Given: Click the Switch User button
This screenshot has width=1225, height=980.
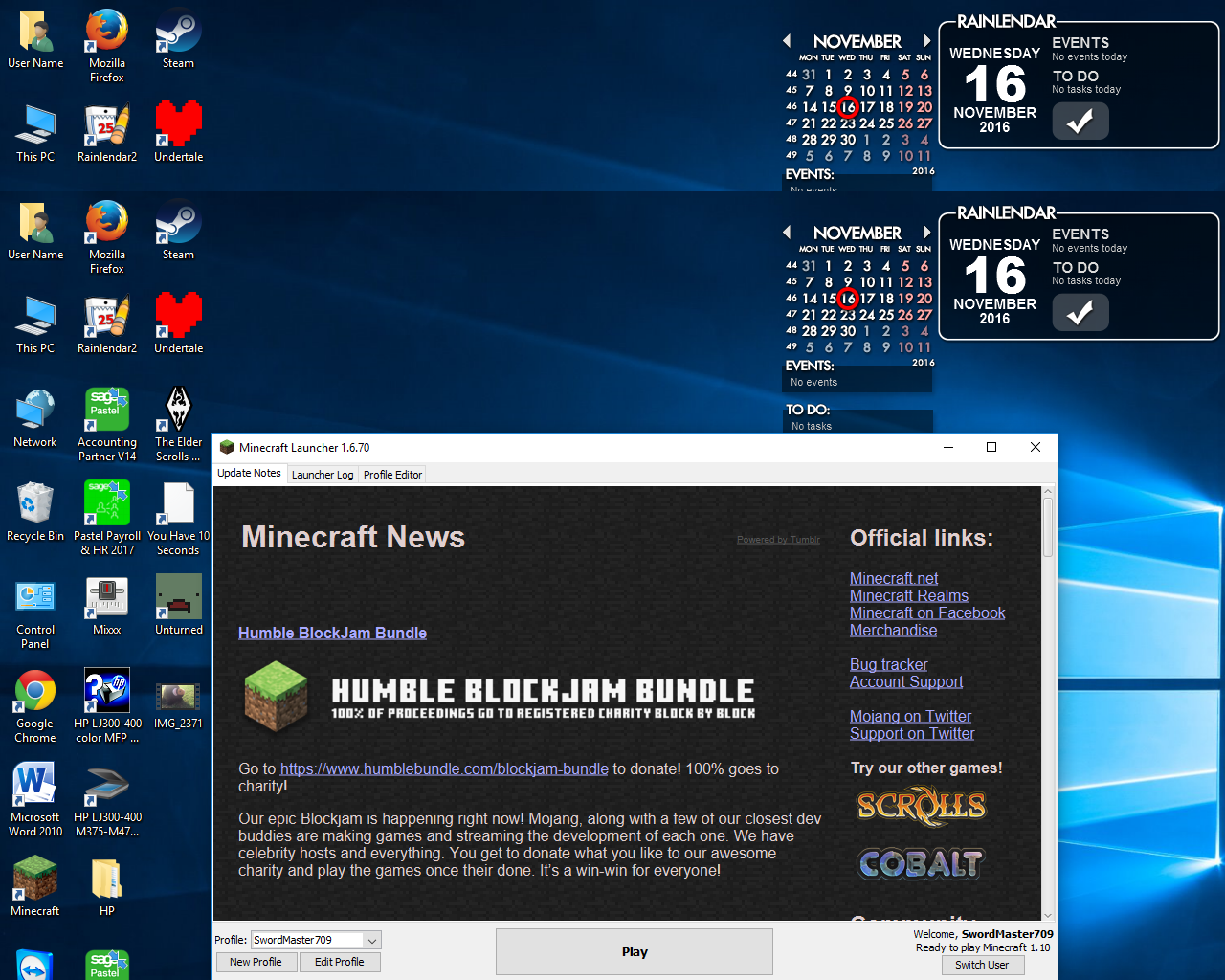Looking at the screenshot, I should click(x=982, y=965).
